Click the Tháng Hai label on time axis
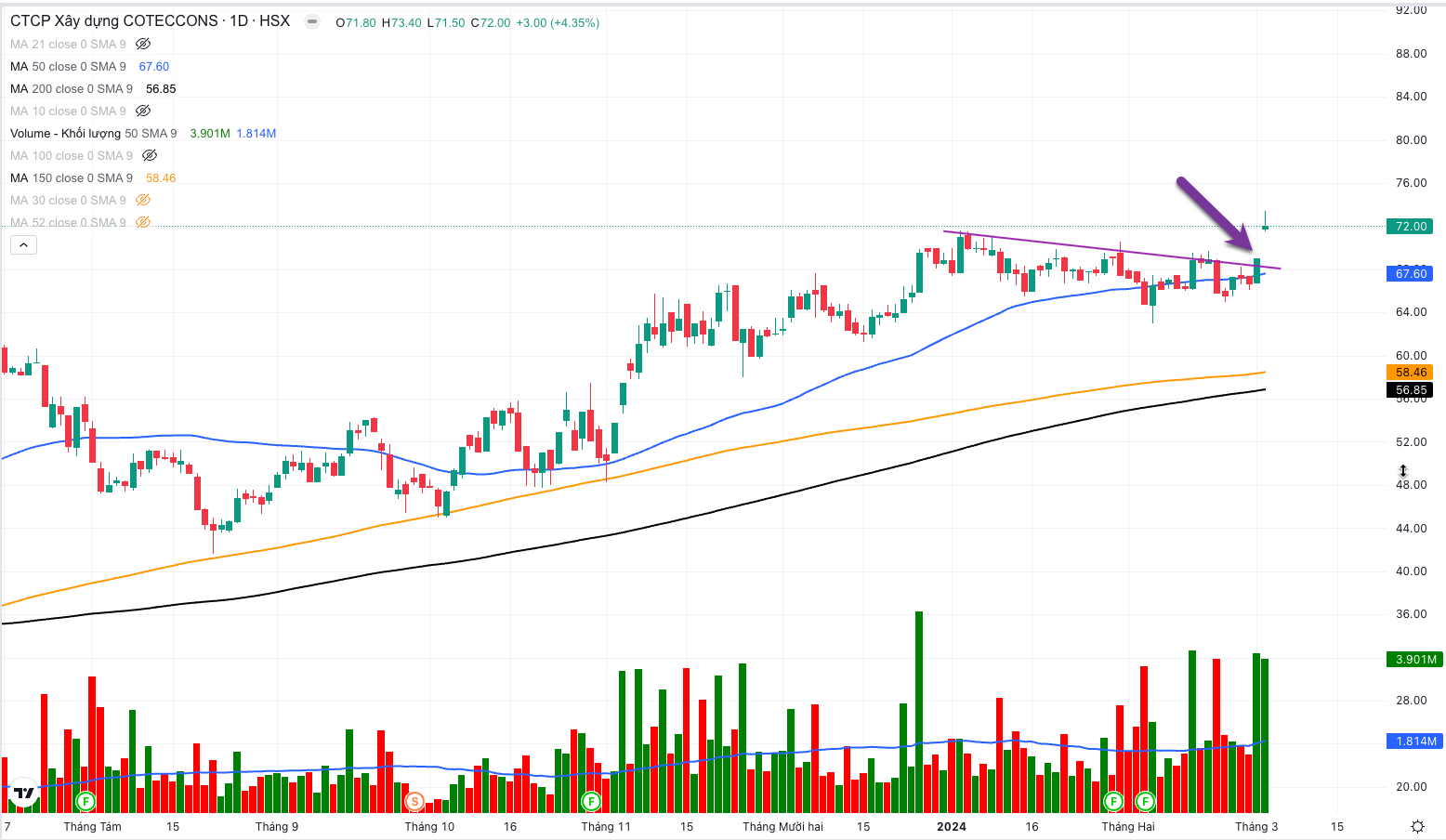 [1128, 826]
